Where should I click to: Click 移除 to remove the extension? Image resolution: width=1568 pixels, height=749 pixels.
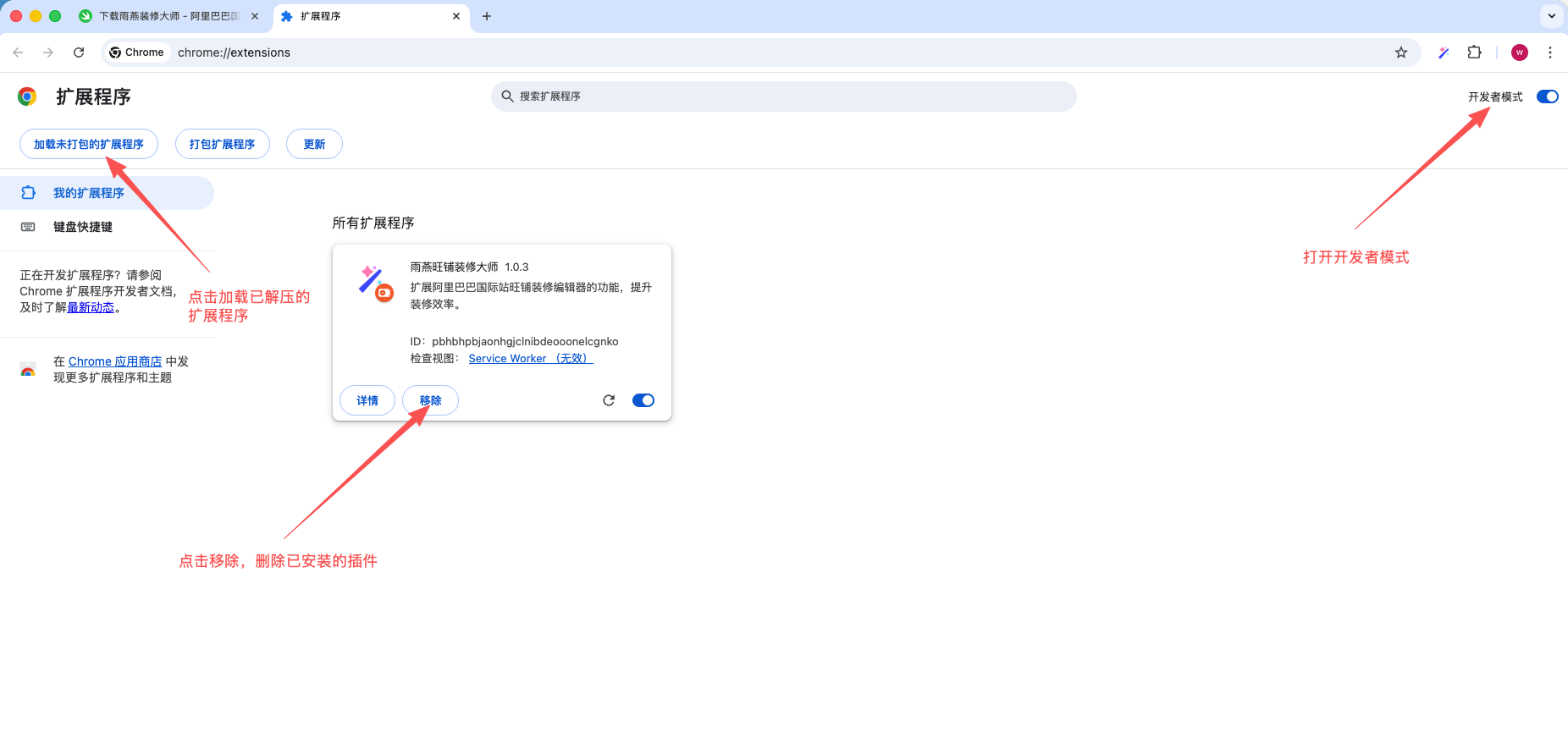430,400
